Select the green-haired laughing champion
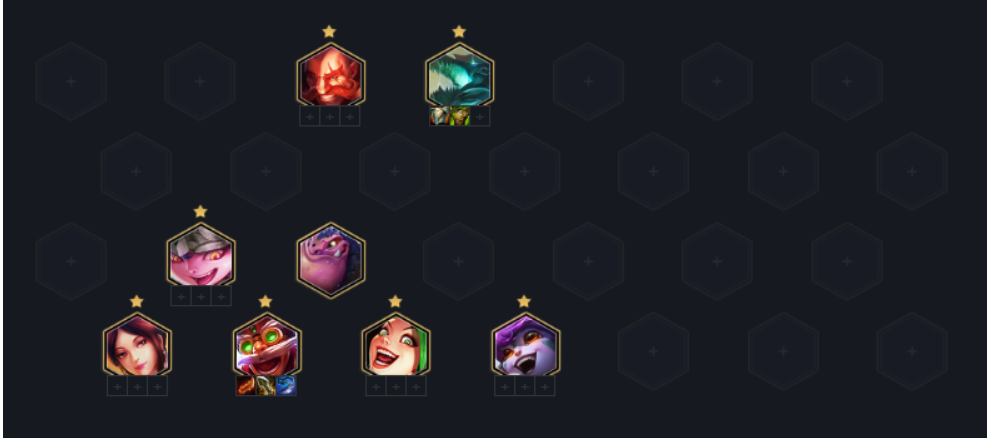Image resolution: width=987 pixels, height=438 pixels. coord(395,345)
